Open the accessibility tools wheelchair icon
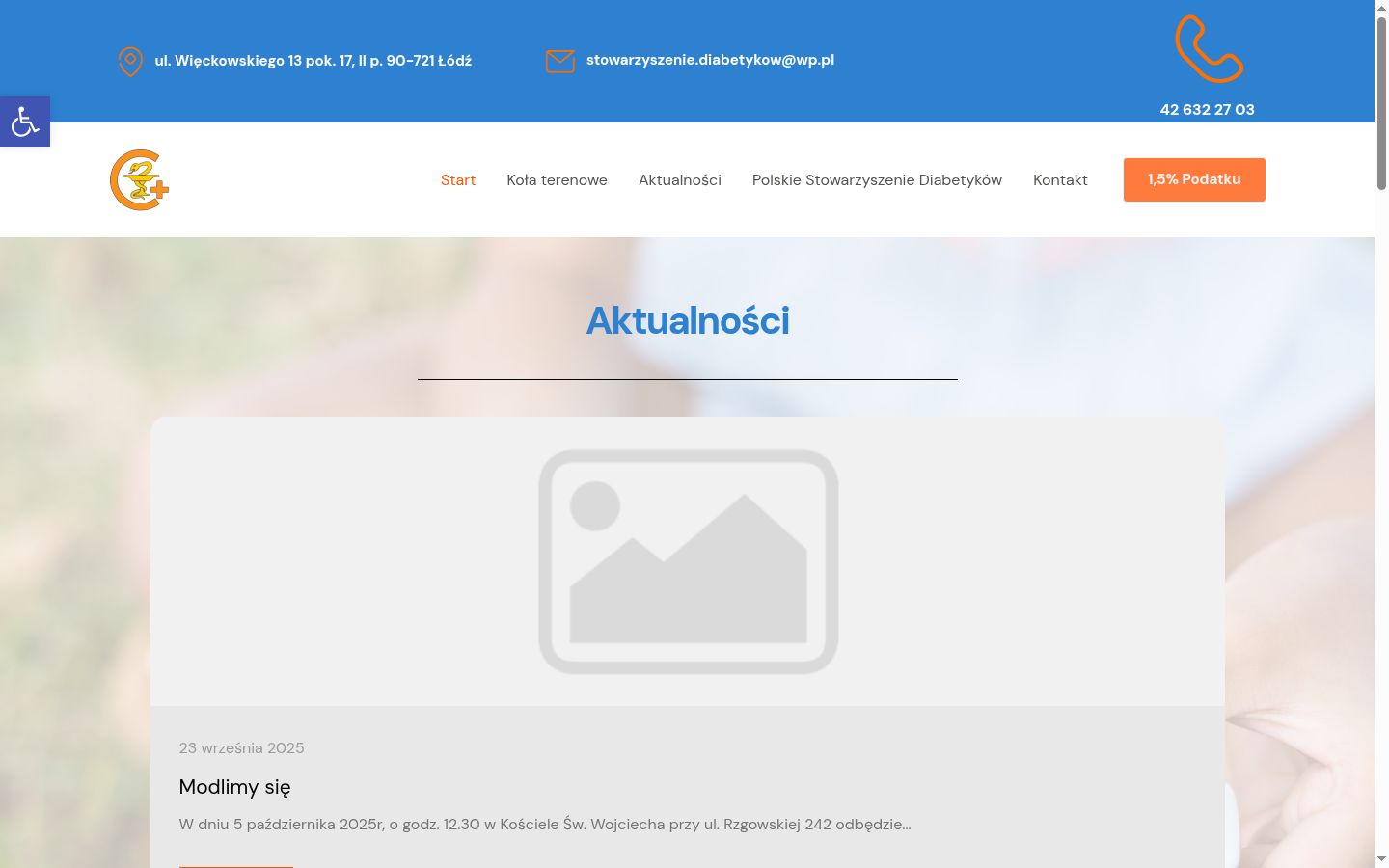 point(25,122)
